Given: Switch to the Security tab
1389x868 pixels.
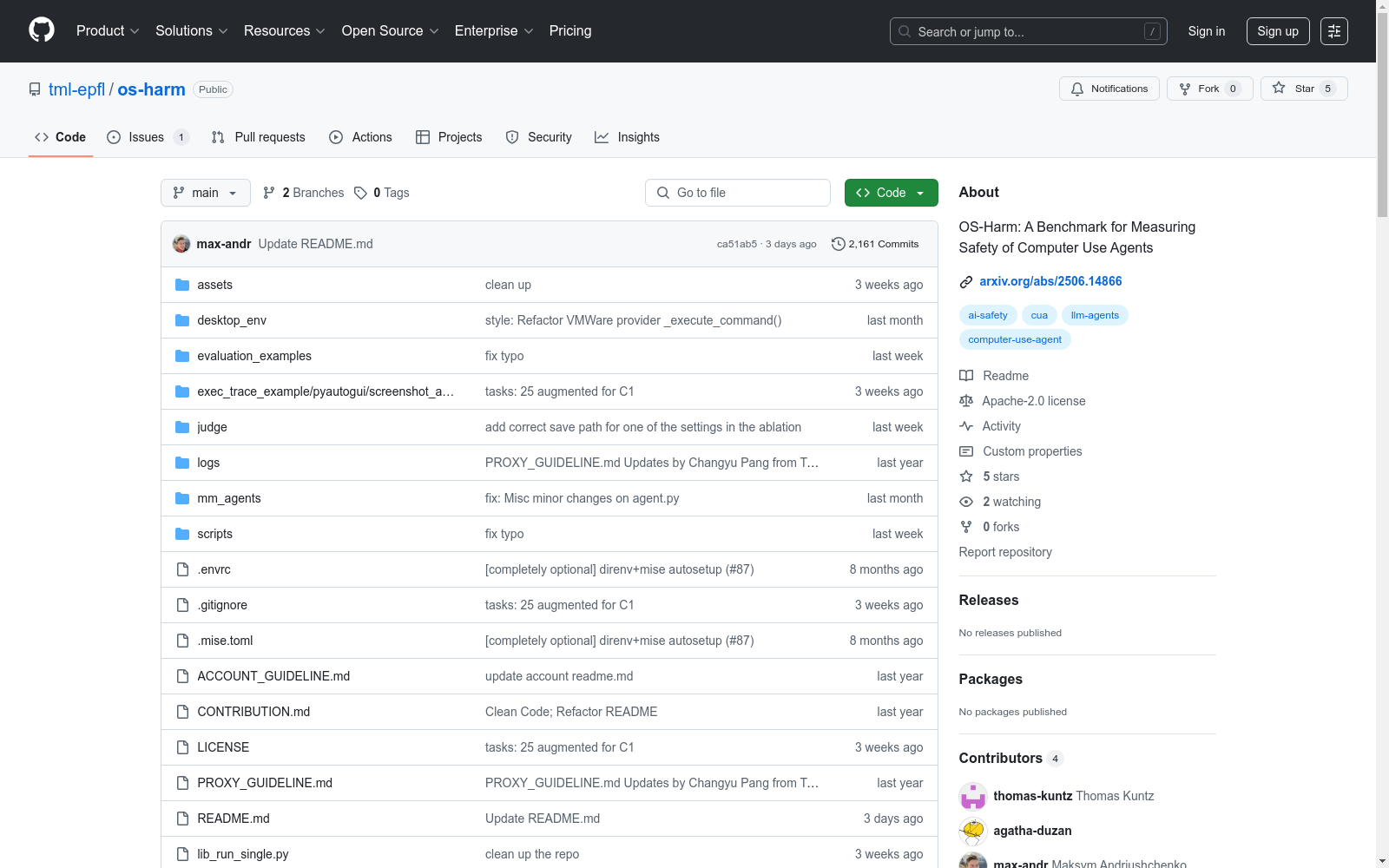Looking at the screenshot, I should pos(539,137).
